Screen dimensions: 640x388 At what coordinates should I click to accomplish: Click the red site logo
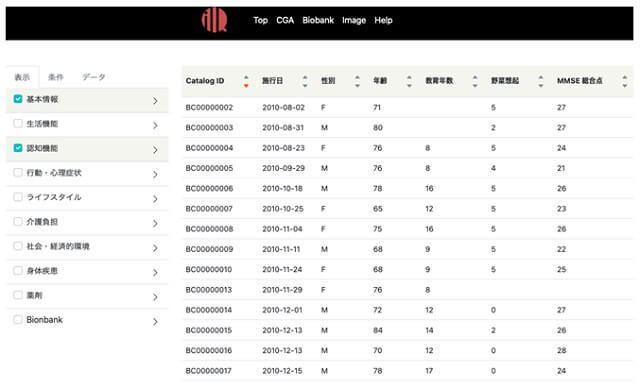coord(214,20)
